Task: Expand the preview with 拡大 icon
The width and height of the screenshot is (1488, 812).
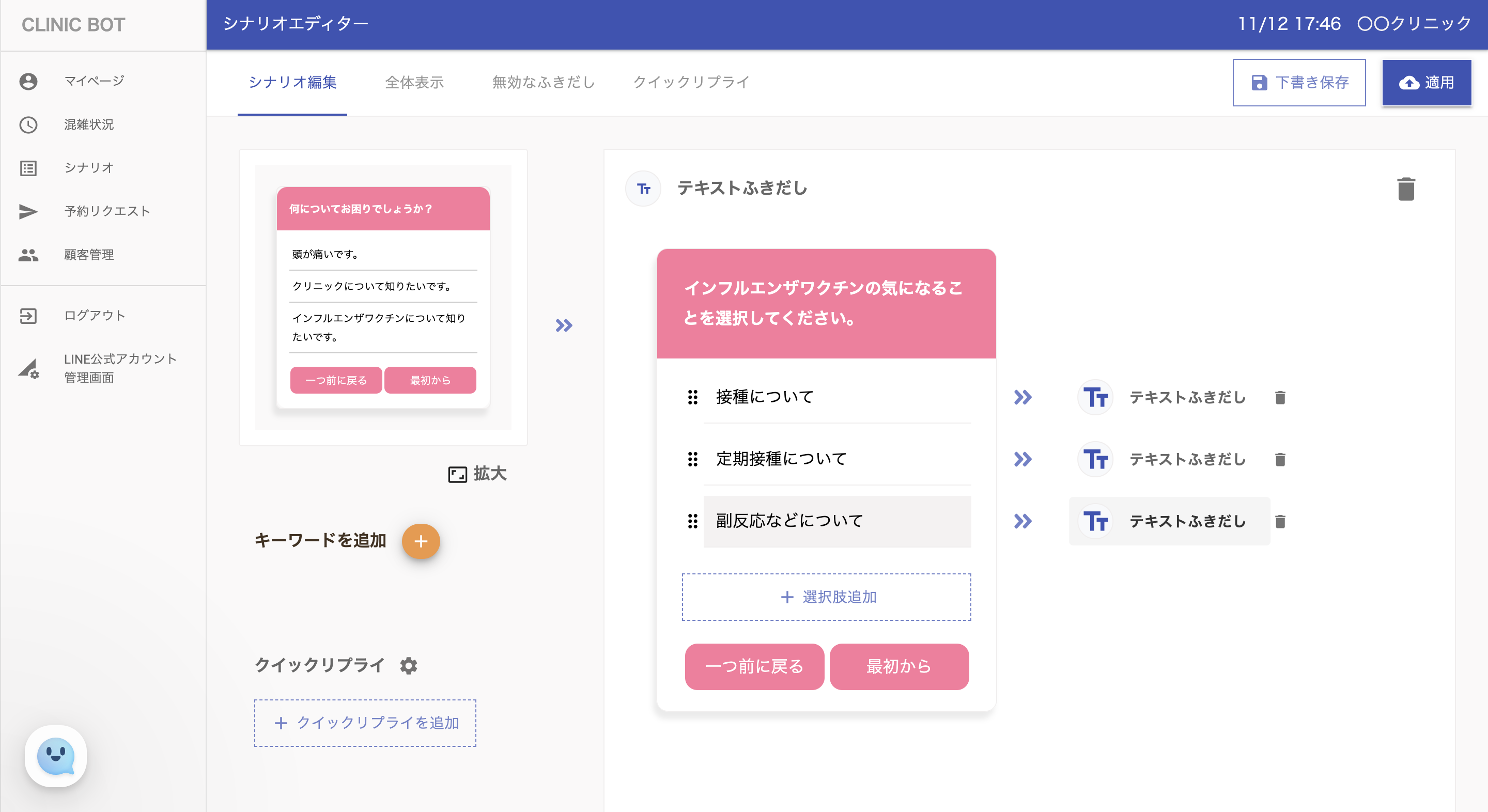Action: point(476,474)
